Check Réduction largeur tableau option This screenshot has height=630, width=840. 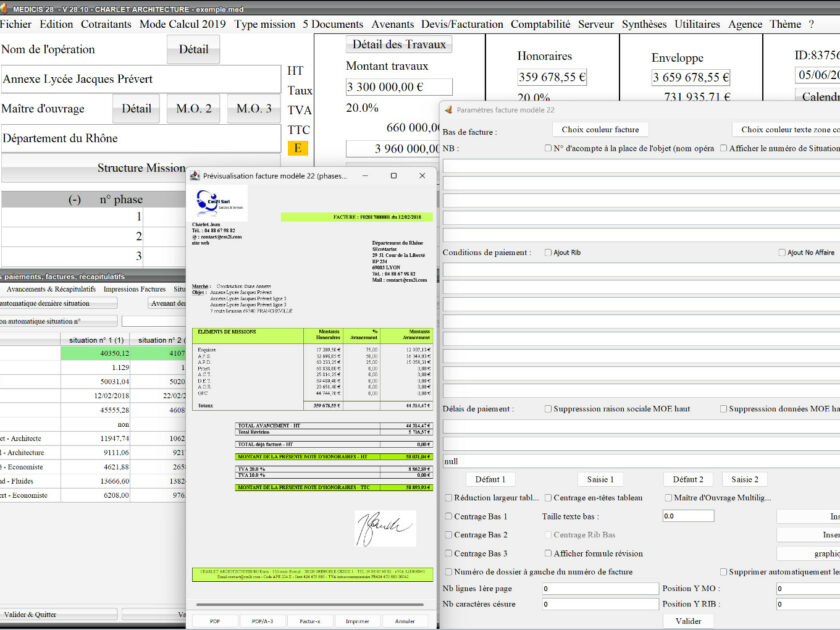(449, 498)
